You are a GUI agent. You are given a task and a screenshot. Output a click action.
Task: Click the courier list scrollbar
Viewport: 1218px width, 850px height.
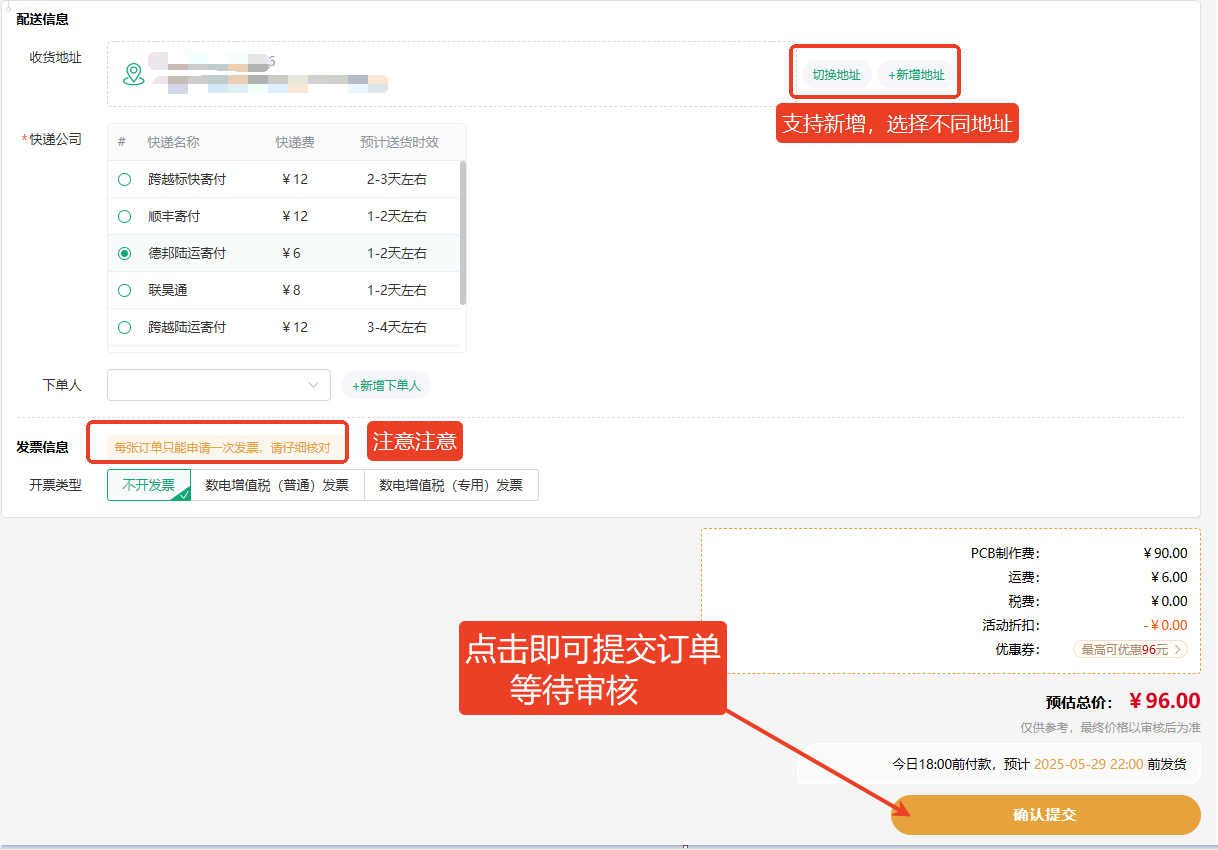pos(462,232)
